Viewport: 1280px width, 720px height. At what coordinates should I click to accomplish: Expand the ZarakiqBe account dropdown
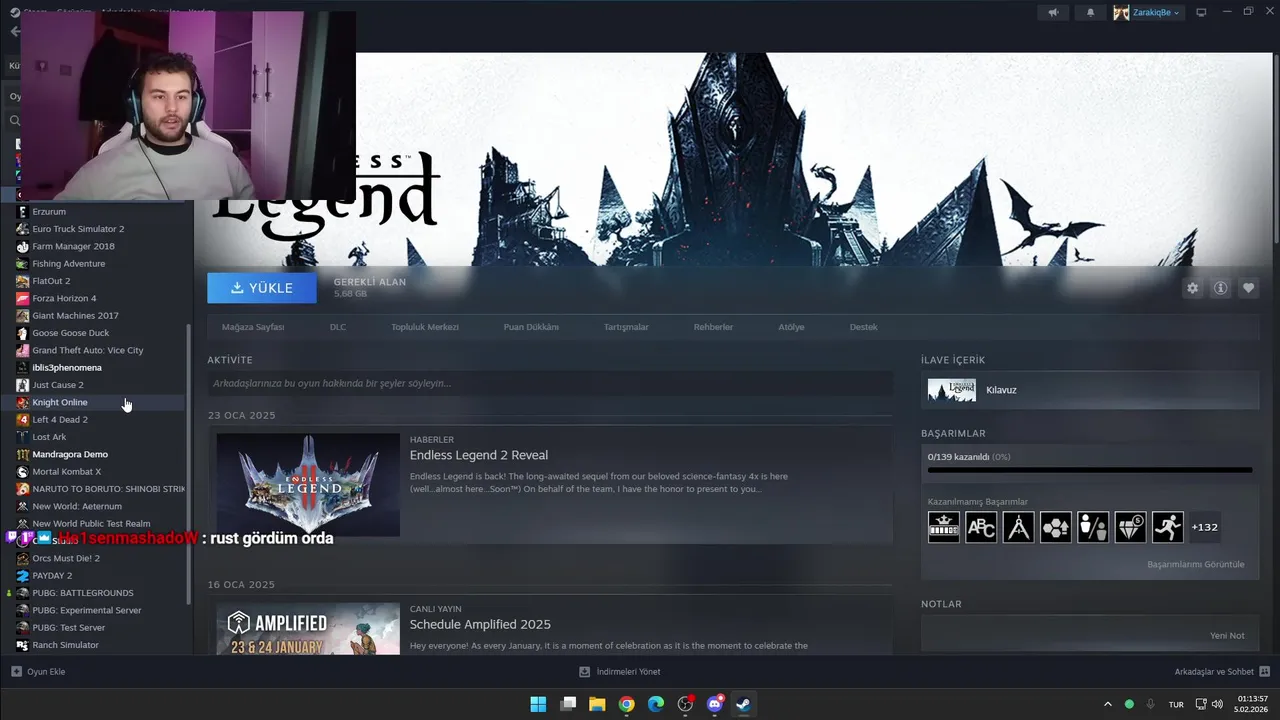coord(1147,12)
